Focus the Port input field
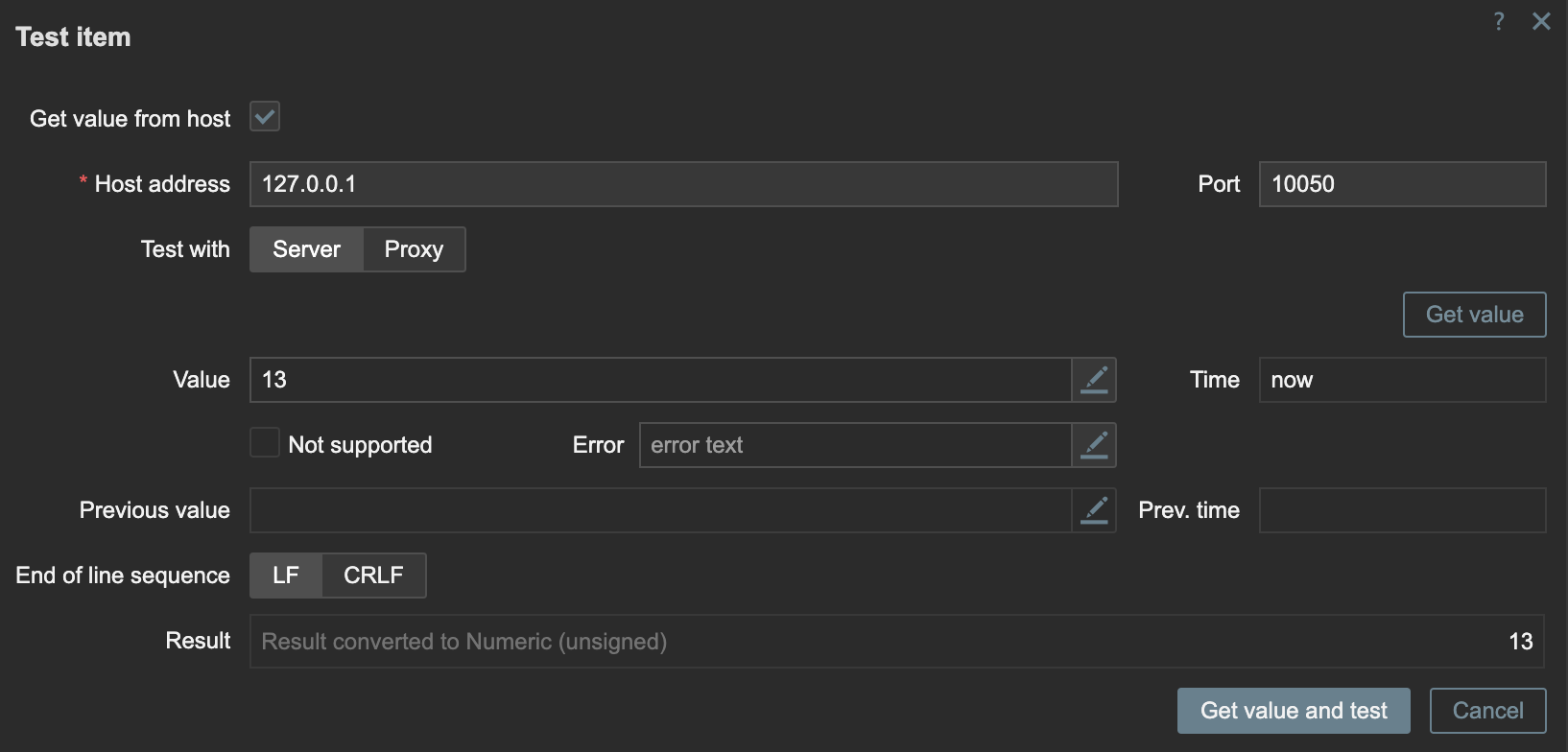The height and width of the screenshot is (752, 1568). (x=1402, y=184)
